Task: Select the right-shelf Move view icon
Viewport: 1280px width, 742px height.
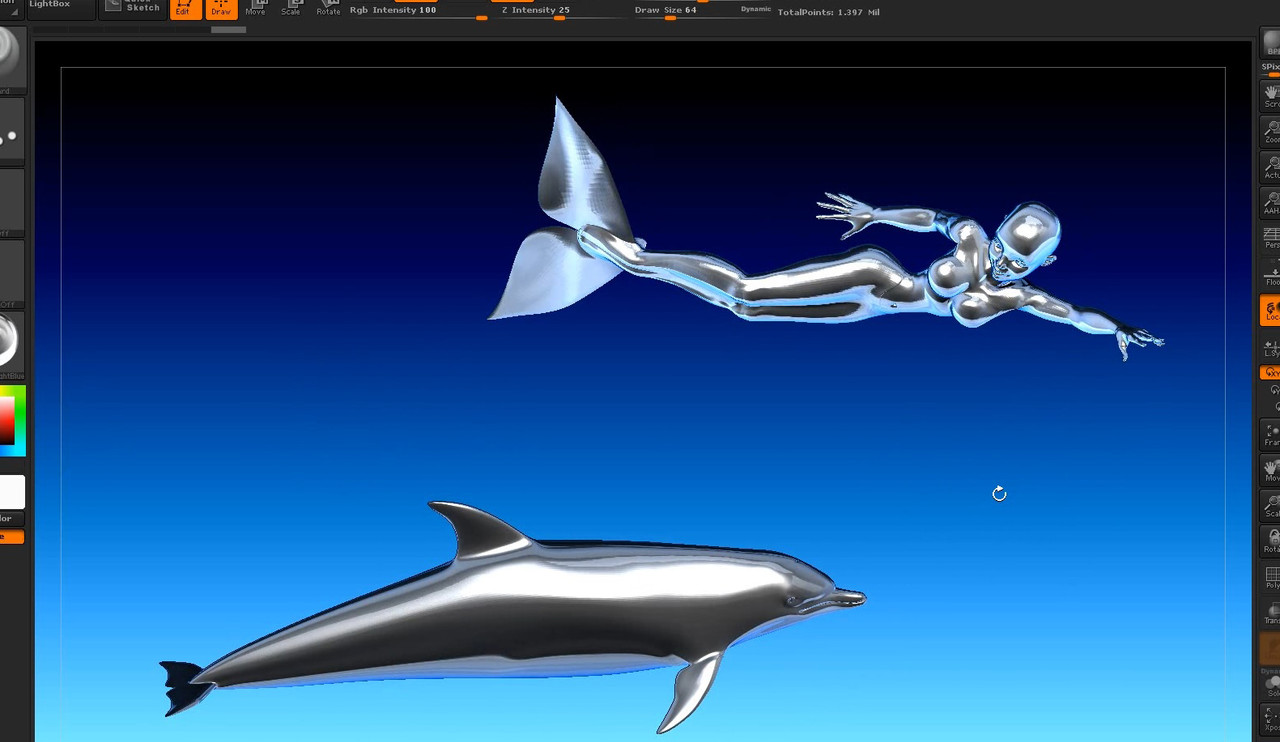Action: pos(1270,470)
